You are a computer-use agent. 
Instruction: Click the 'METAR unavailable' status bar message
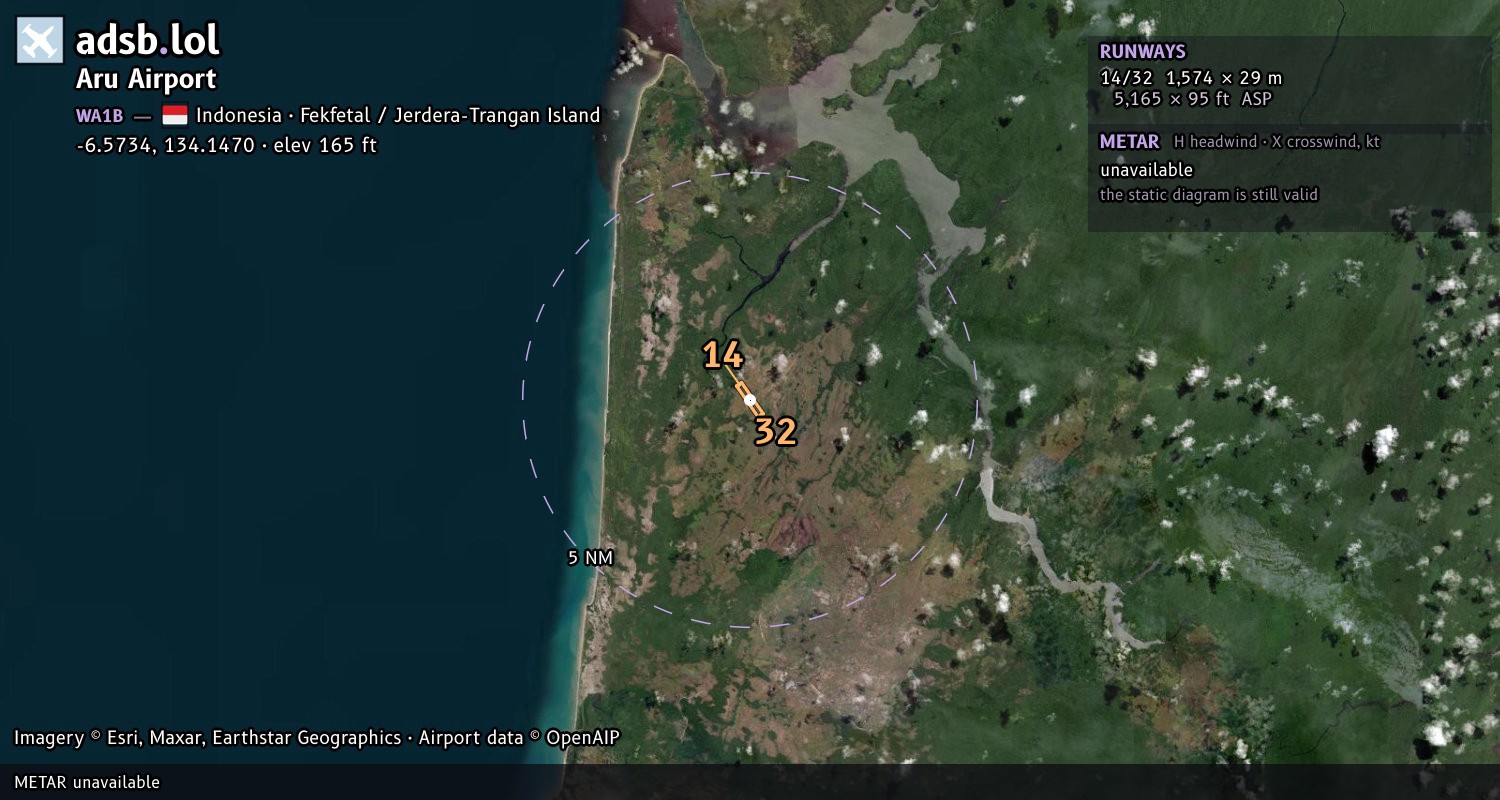tap(87, 782)
